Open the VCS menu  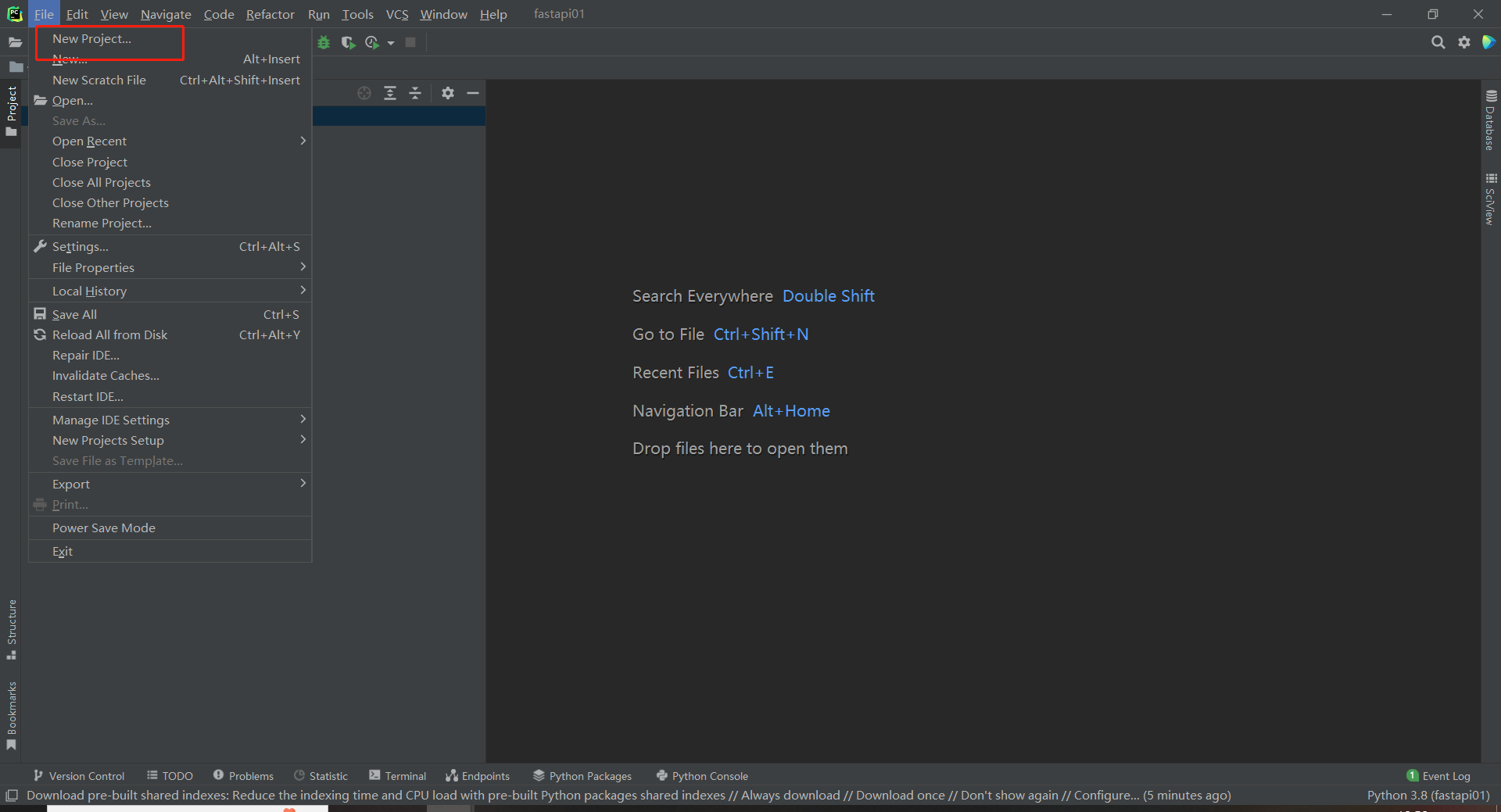point(397,14)
